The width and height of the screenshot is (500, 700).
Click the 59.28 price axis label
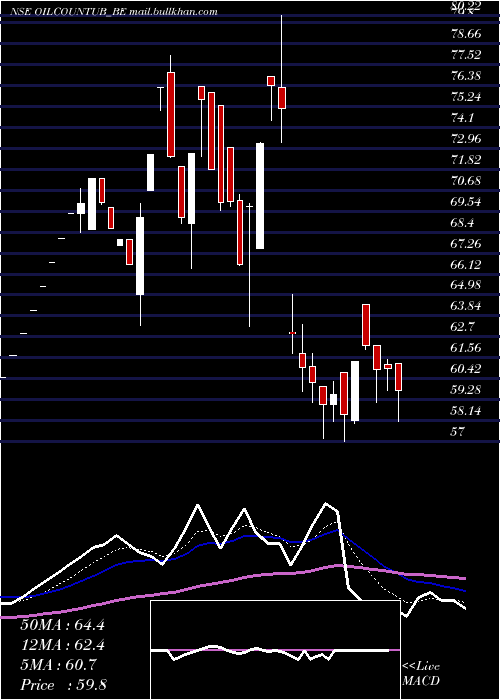[467, 390]
